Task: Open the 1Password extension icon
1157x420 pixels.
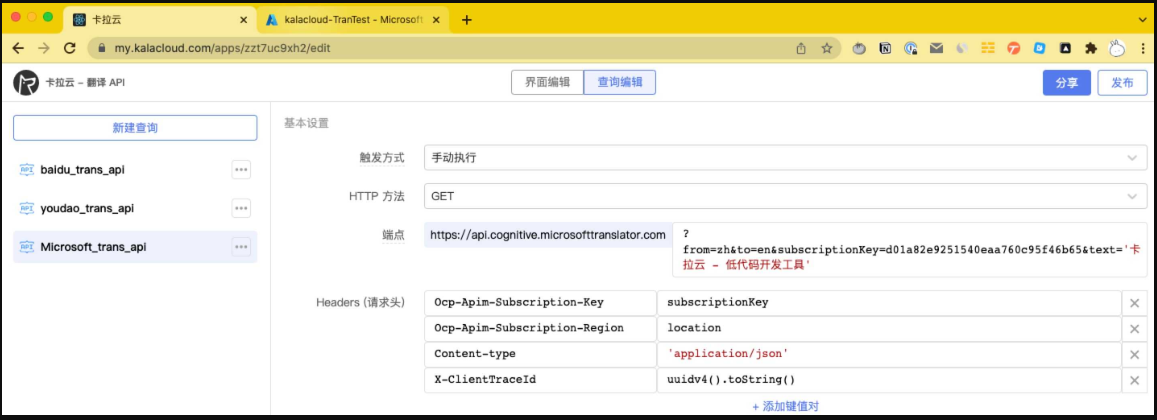Action: click(911, 49)
